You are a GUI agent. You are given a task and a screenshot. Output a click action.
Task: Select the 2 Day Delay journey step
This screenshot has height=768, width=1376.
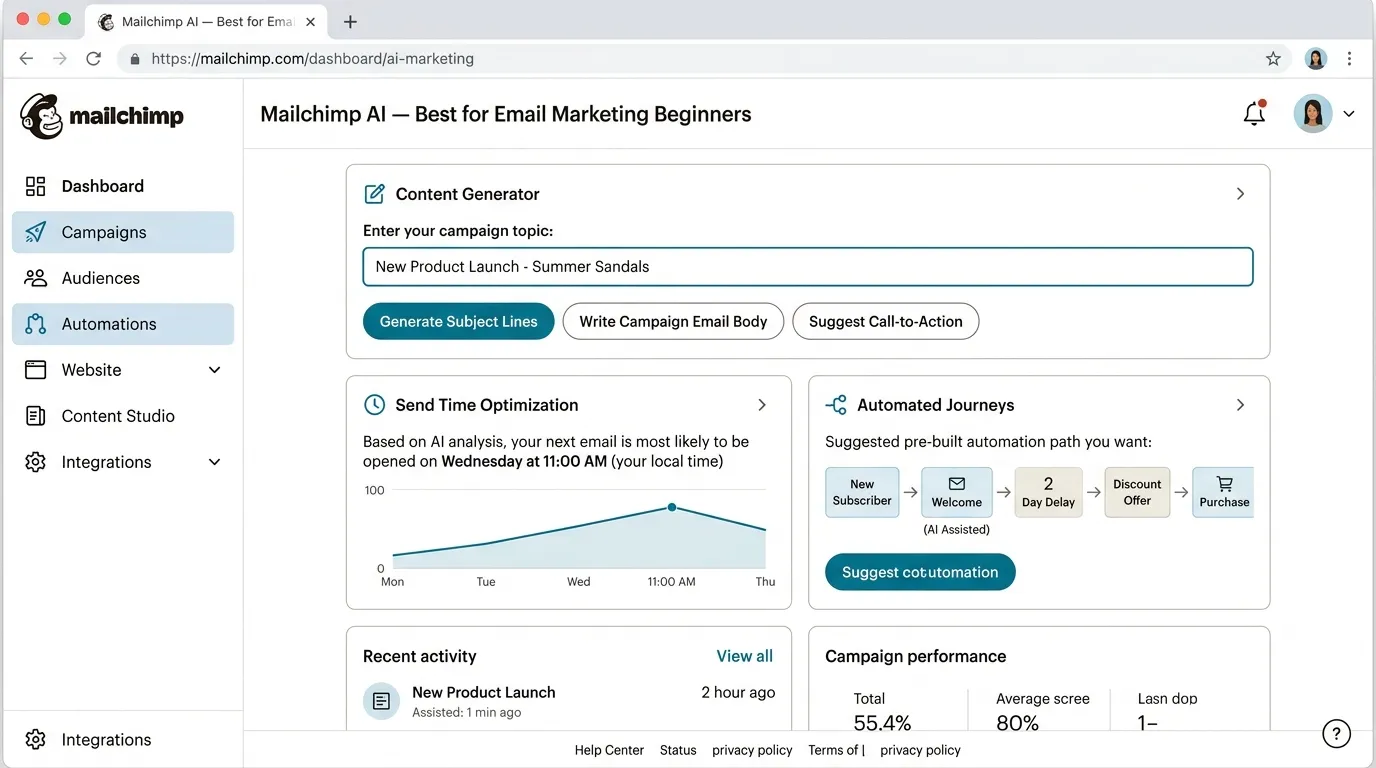click(x=1048, y=492)
